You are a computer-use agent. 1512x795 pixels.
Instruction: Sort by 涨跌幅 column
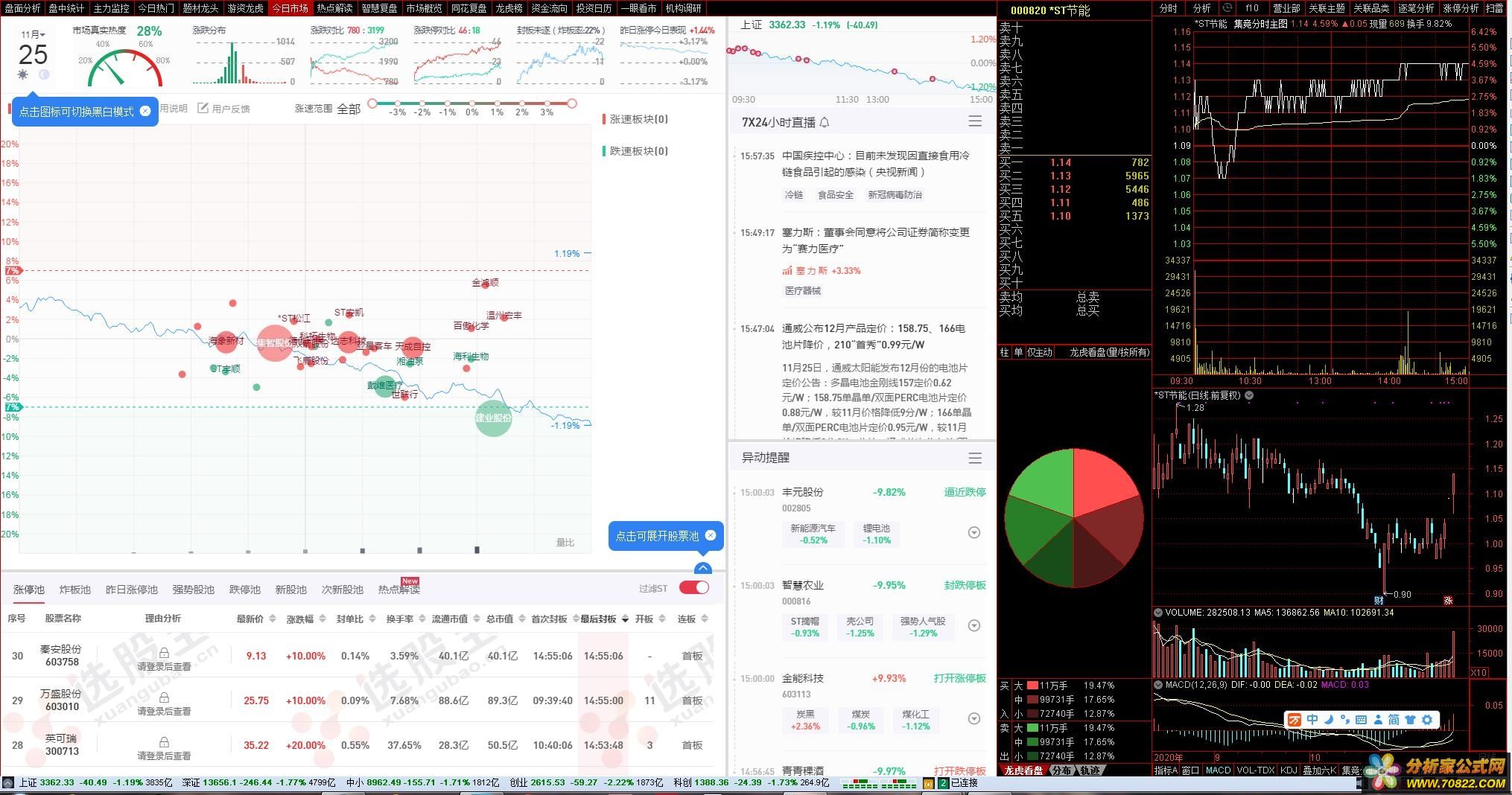click(305, 619)
